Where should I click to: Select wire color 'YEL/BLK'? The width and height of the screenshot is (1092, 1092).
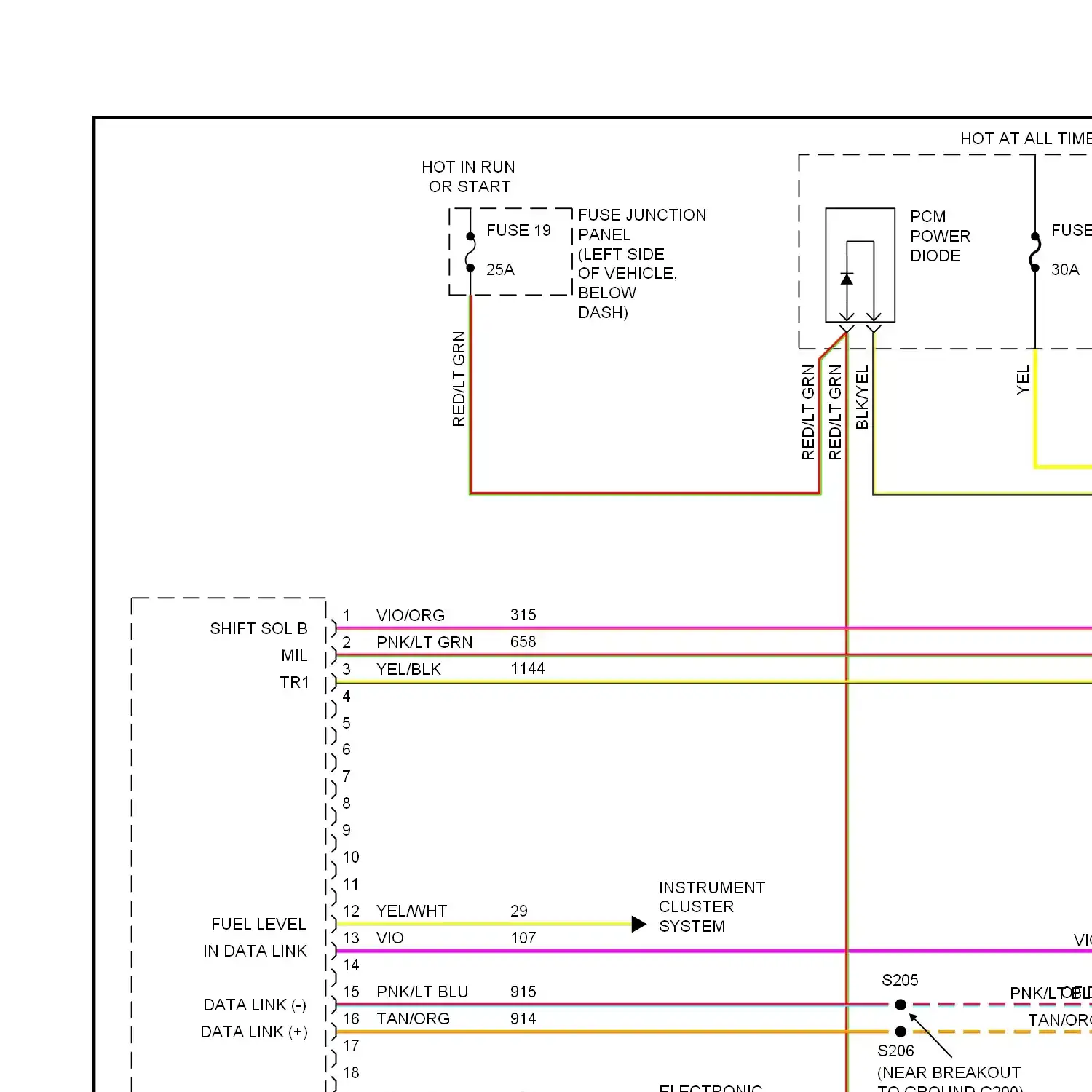coord(408,669)
